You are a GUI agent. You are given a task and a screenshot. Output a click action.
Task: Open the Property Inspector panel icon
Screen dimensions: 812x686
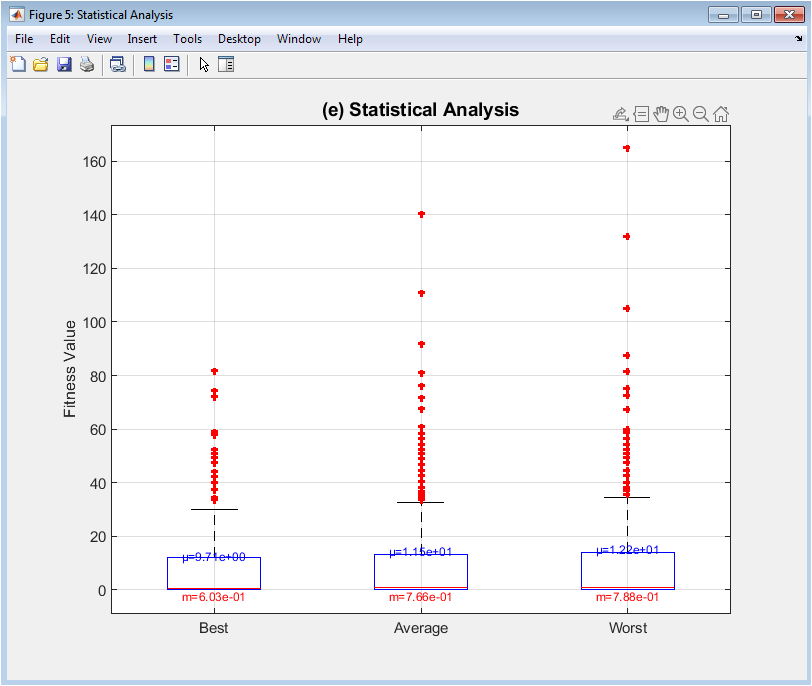click(x=226, y=64)
